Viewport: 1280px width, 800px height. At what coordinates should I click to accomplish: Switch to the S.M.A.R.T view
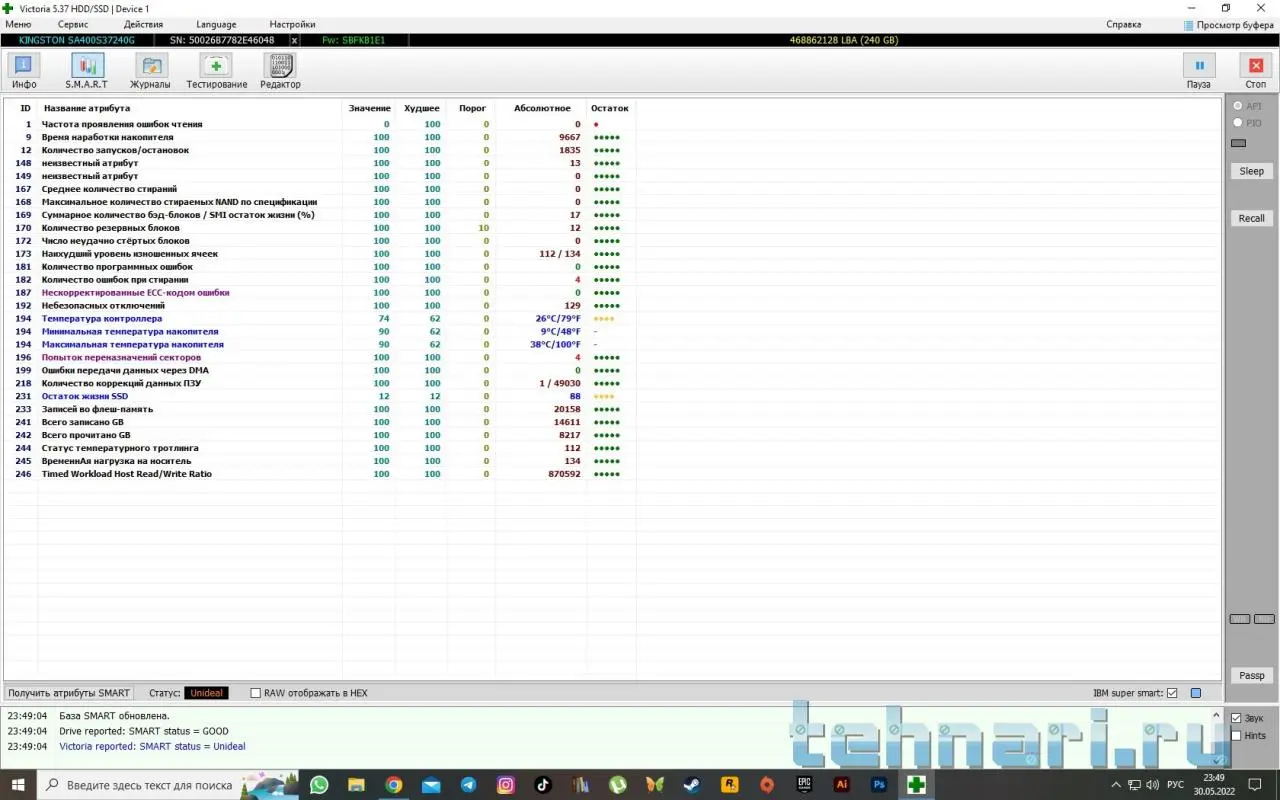(87, 71)
